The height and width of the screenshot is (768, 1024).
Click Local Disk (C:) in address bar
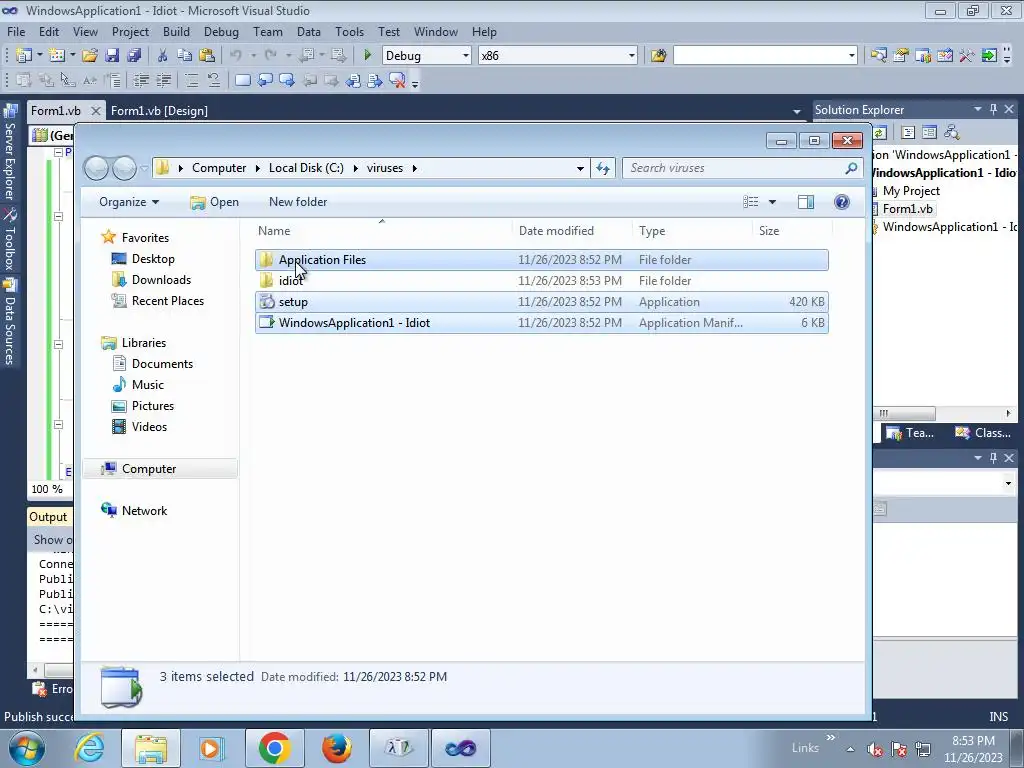306,168
